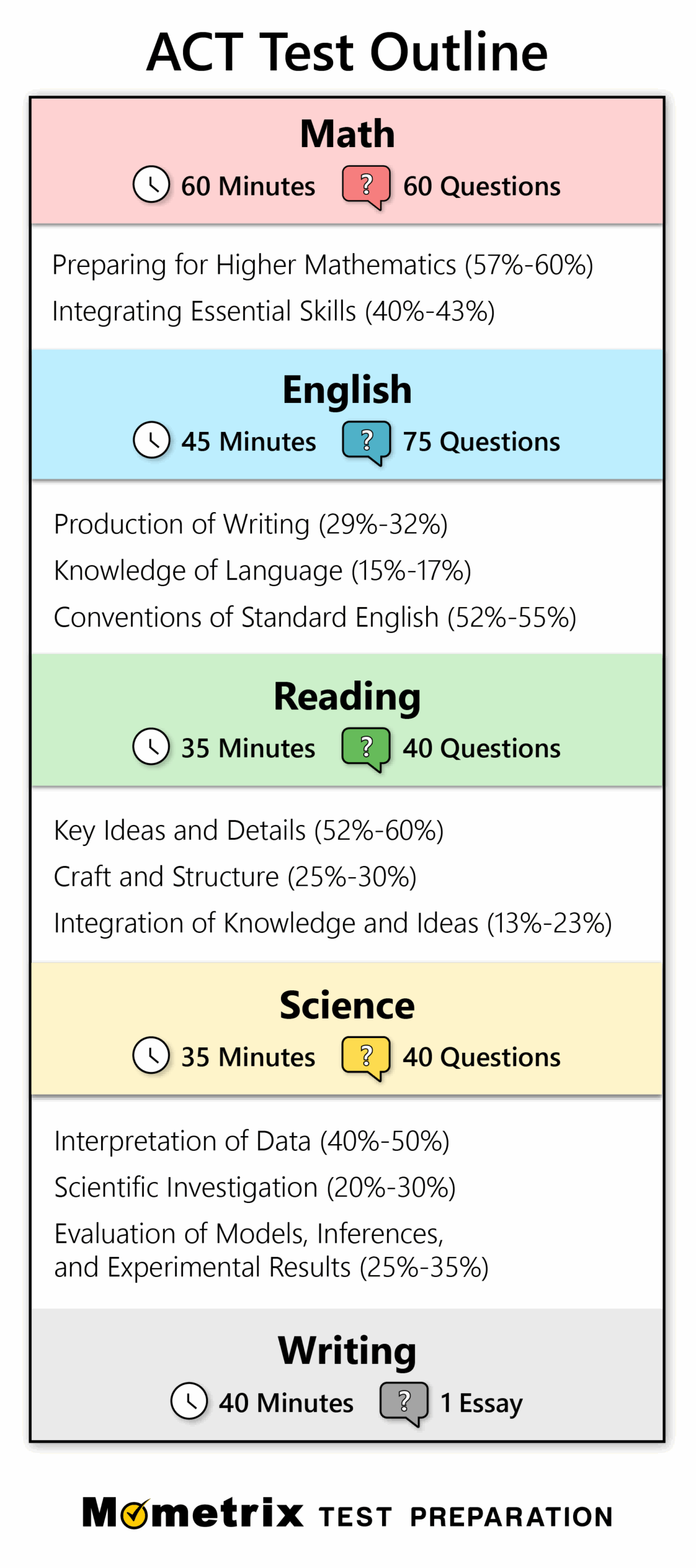Click the blue question bubble icon
The height and width of the screenshot is (1568, 696).
click(x=366, y=440)
